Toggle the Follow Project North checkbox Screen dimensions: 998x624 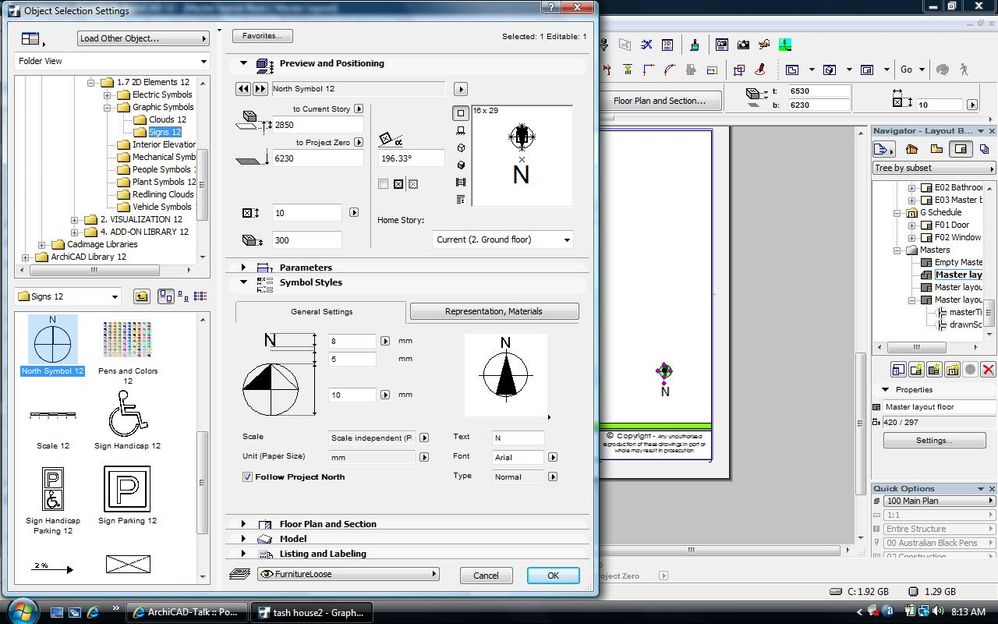[248, 477]
